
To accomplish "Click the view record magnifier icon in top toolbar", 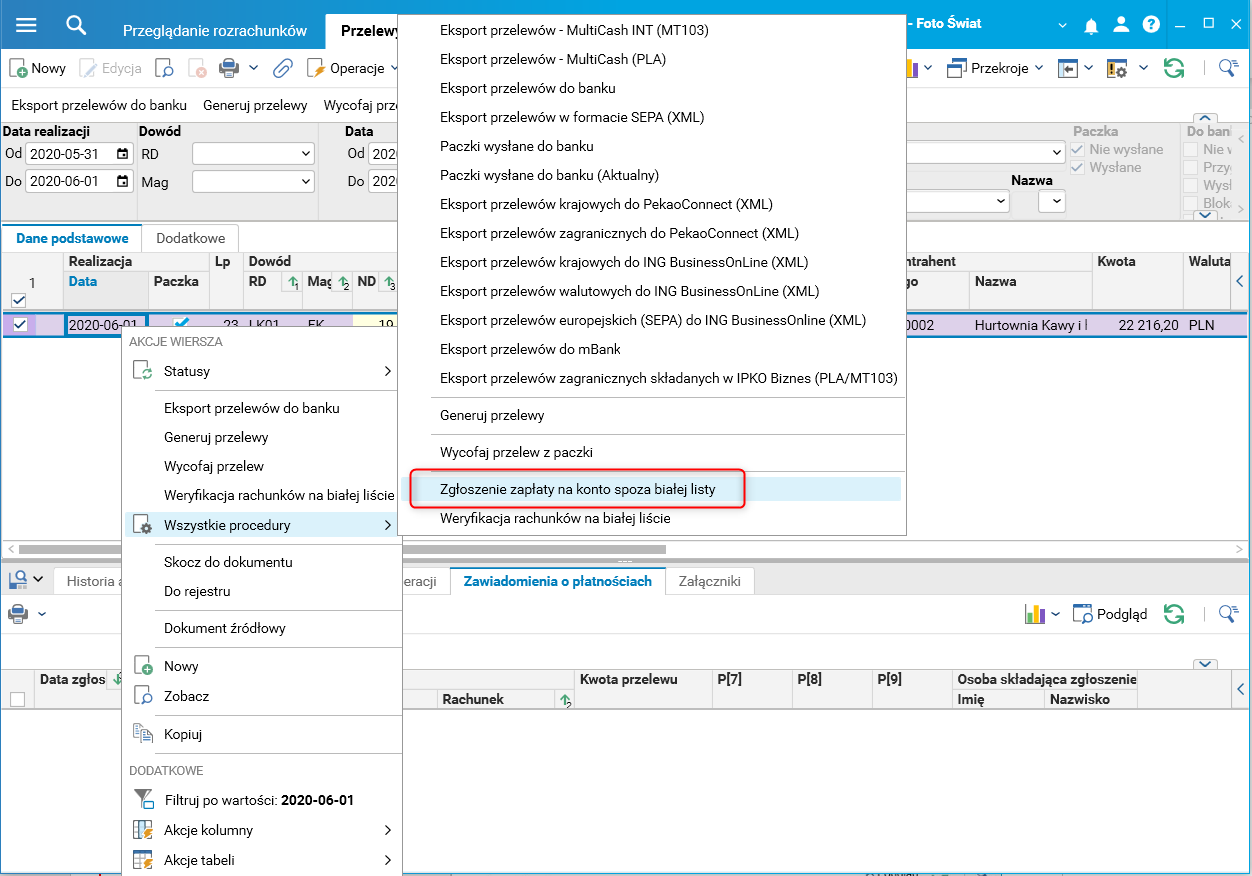I will [x=164, y=68].
